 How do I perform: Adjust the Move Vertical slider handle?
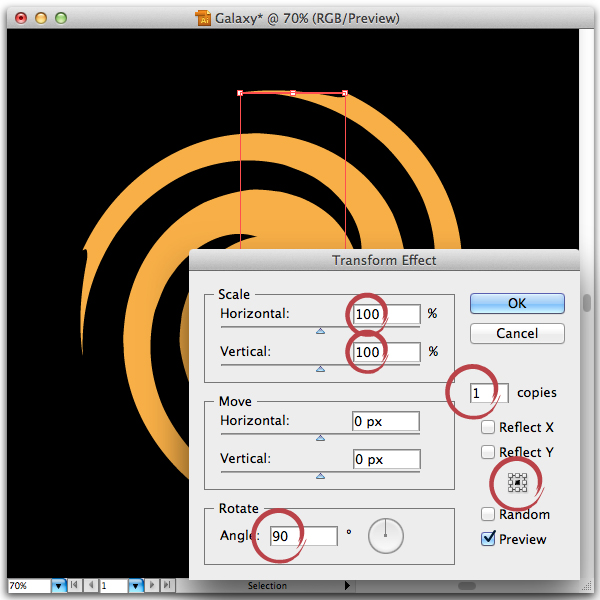coord(321,476)
